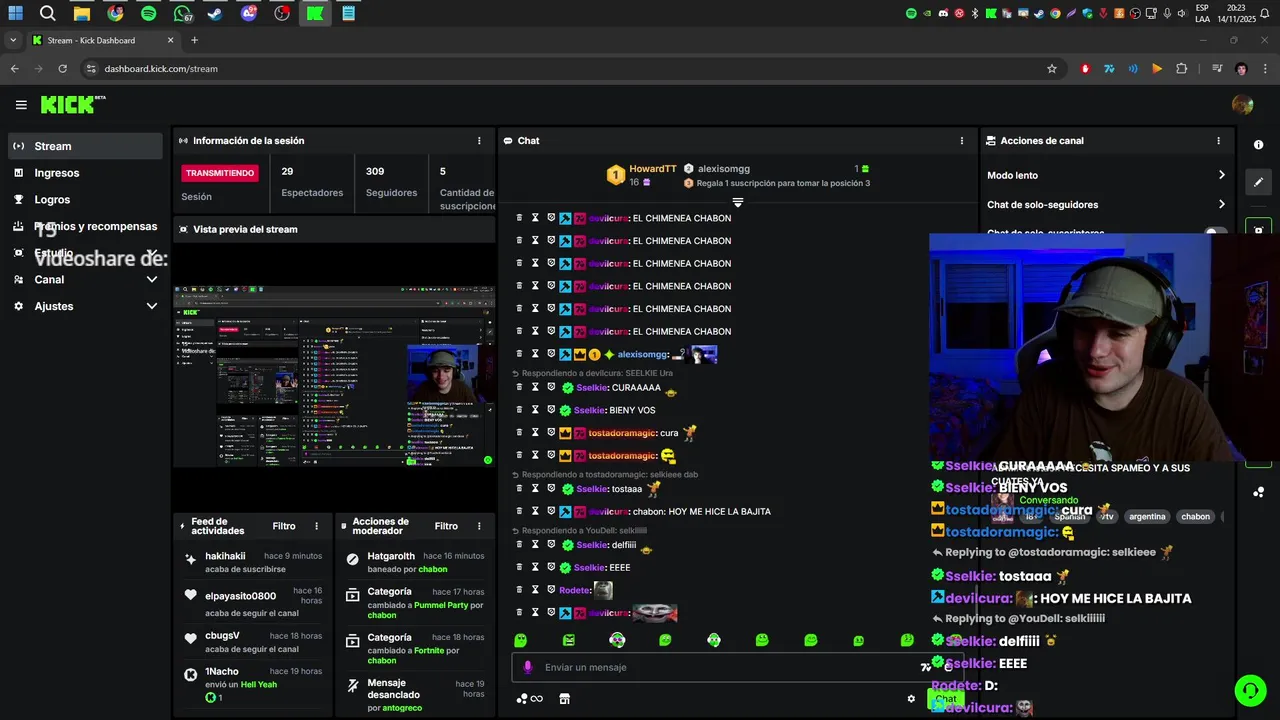1280x720 pixels.
Task: Expand the Canal sidebar group
Action: tap(85, 280)
